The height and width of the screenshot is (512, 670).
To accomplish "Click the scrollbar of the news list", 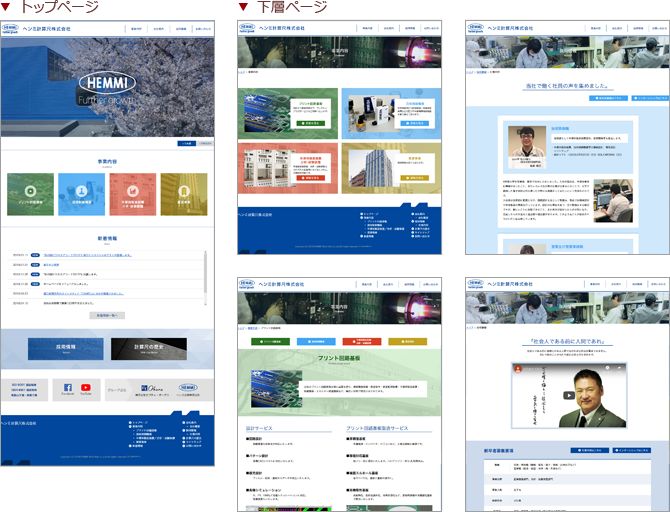I will [205, 278].
